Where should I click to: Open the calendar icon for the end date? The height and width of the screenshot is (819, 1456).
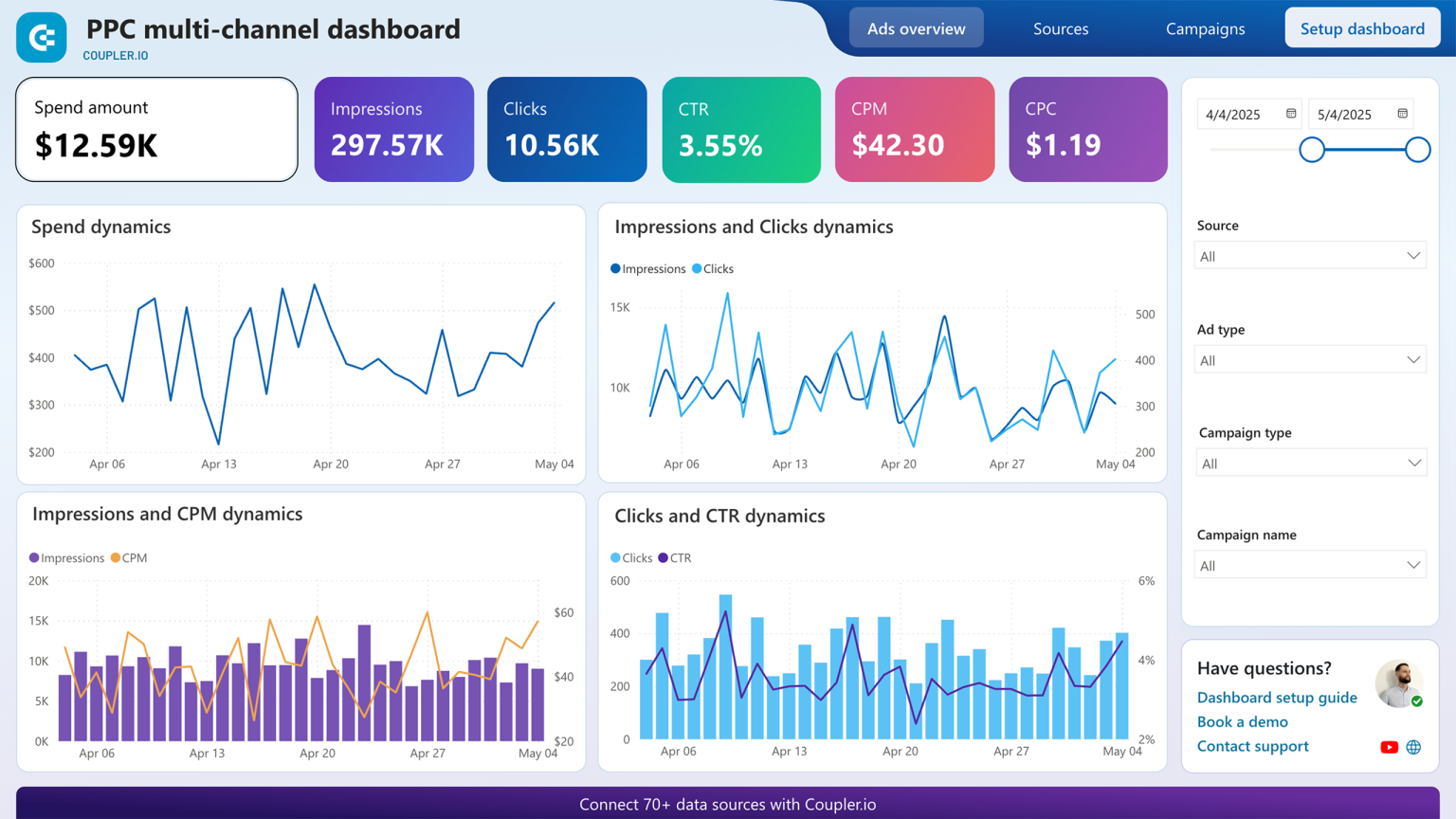coord(1402,113)
